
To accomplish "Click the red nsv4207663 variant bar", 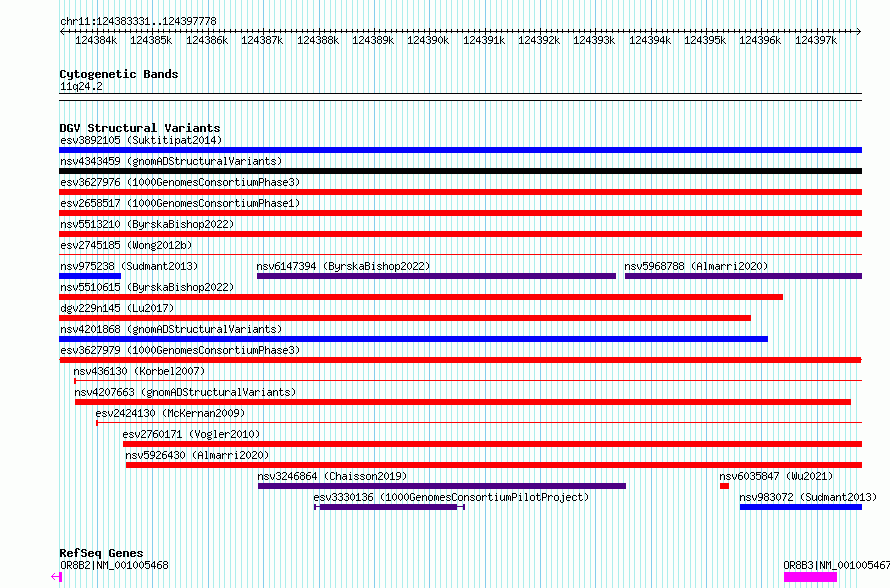I will click(x=463, y=402).
